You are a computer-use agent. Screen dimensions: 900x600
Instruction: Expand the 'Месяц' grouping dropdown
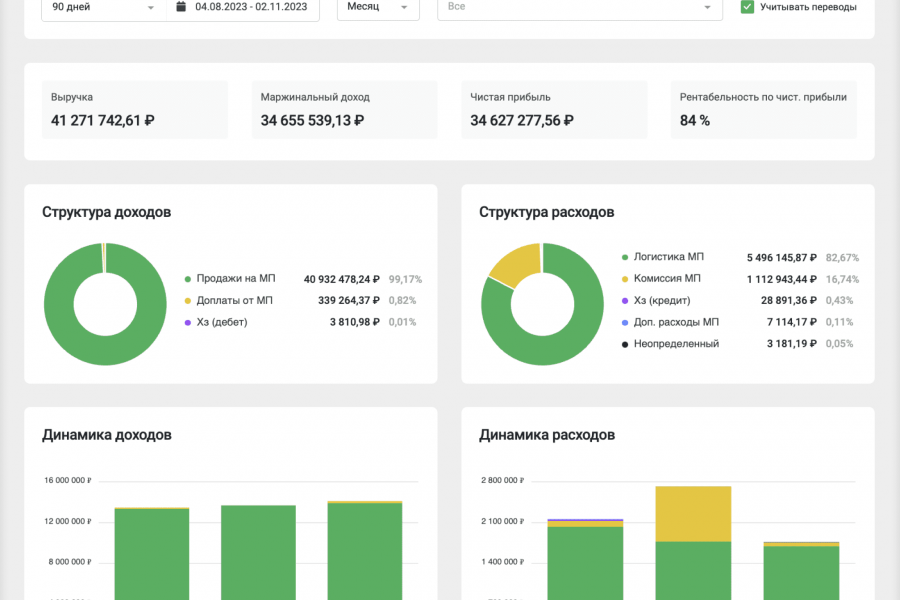click(378, 8)
